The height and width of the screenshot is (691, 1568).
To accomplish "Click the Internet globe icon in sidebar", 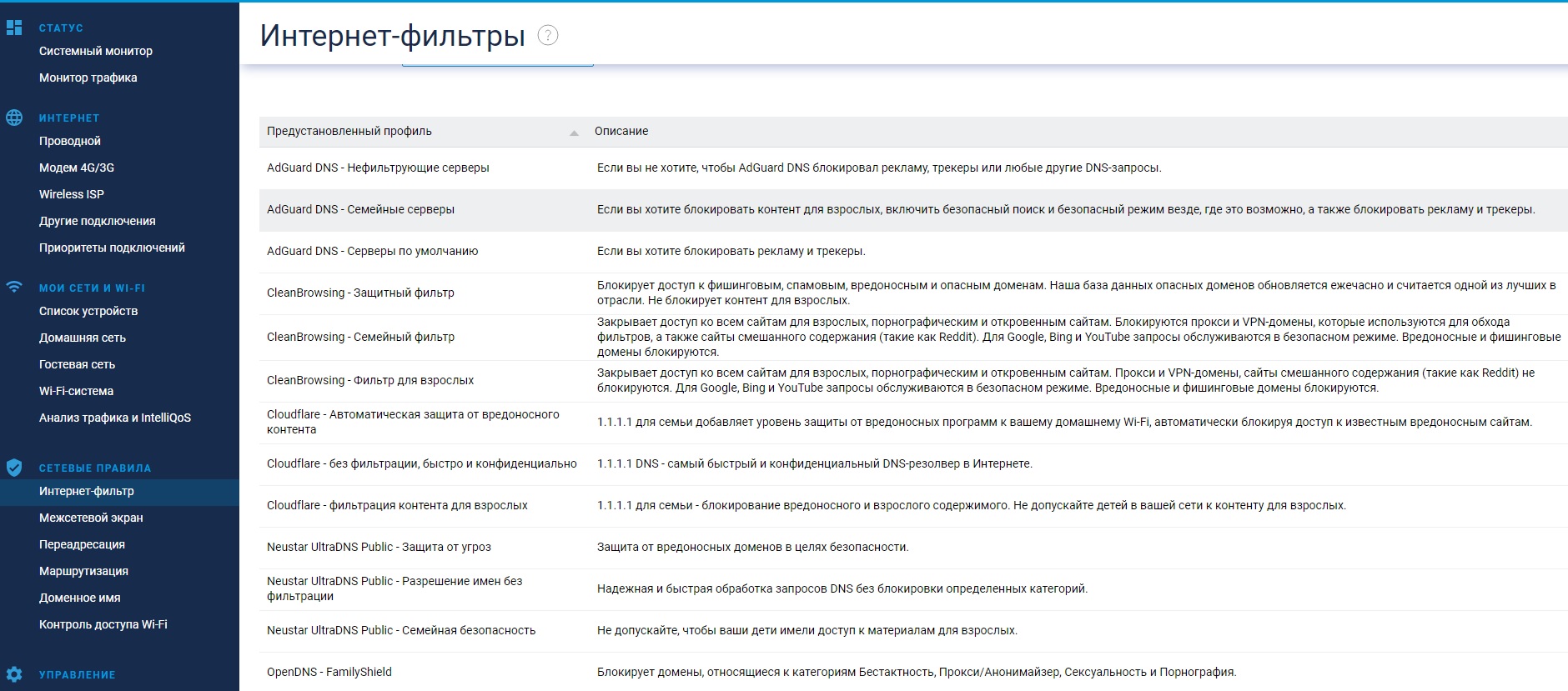I will pyautogui.click(x=14, y=118).
